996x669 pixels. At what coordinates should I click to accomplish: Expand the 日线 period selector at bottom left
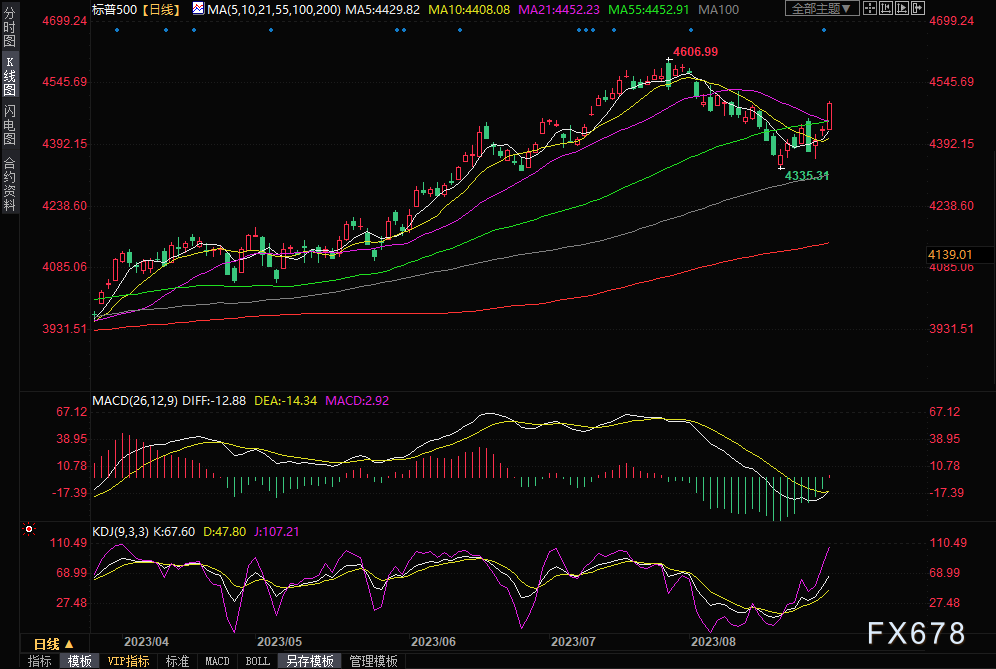54,643
